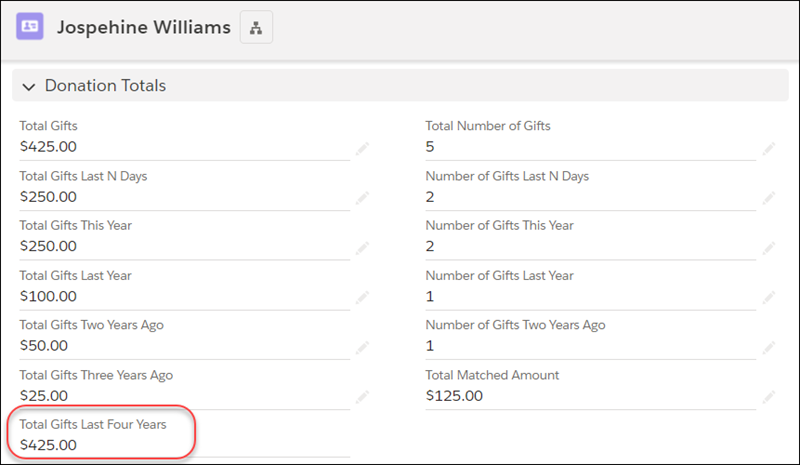Click the Total Gifts Three Years Ago label
Image resolution: width=800 pixels, height=465 pixels.
(96, 375)
